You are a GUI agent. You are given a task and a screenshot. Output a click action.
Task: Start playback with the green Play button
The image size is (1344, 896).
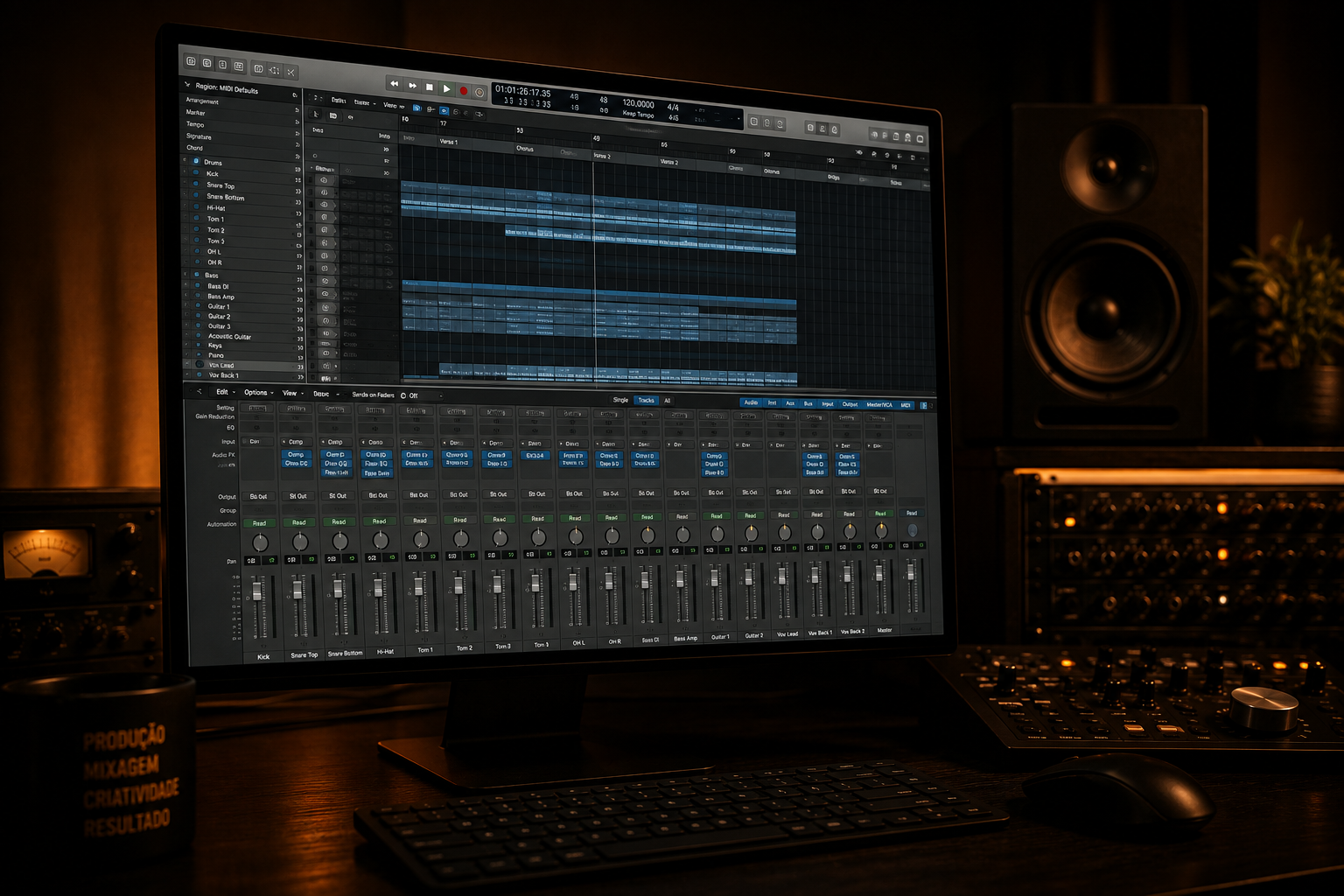[x=446, y=88]
